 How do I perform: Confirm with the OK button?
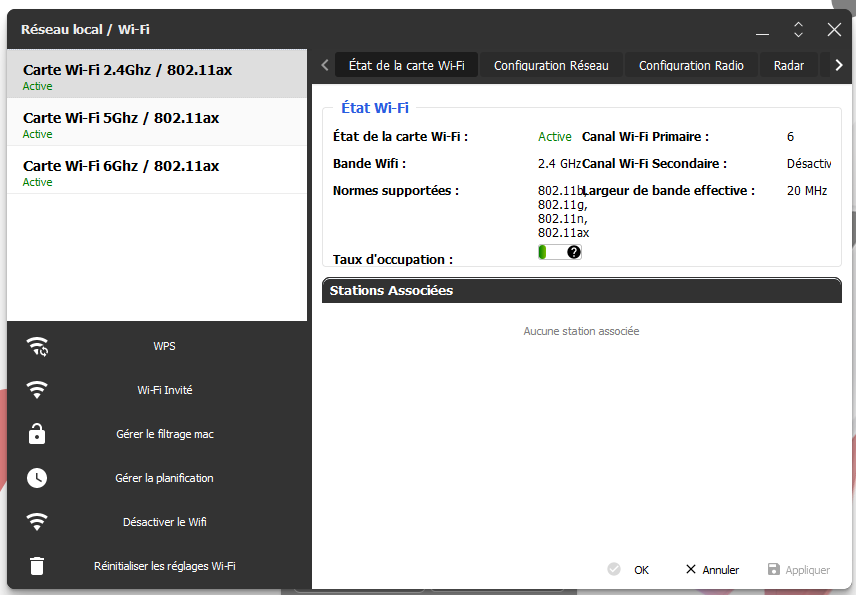(x=628, y=569)
